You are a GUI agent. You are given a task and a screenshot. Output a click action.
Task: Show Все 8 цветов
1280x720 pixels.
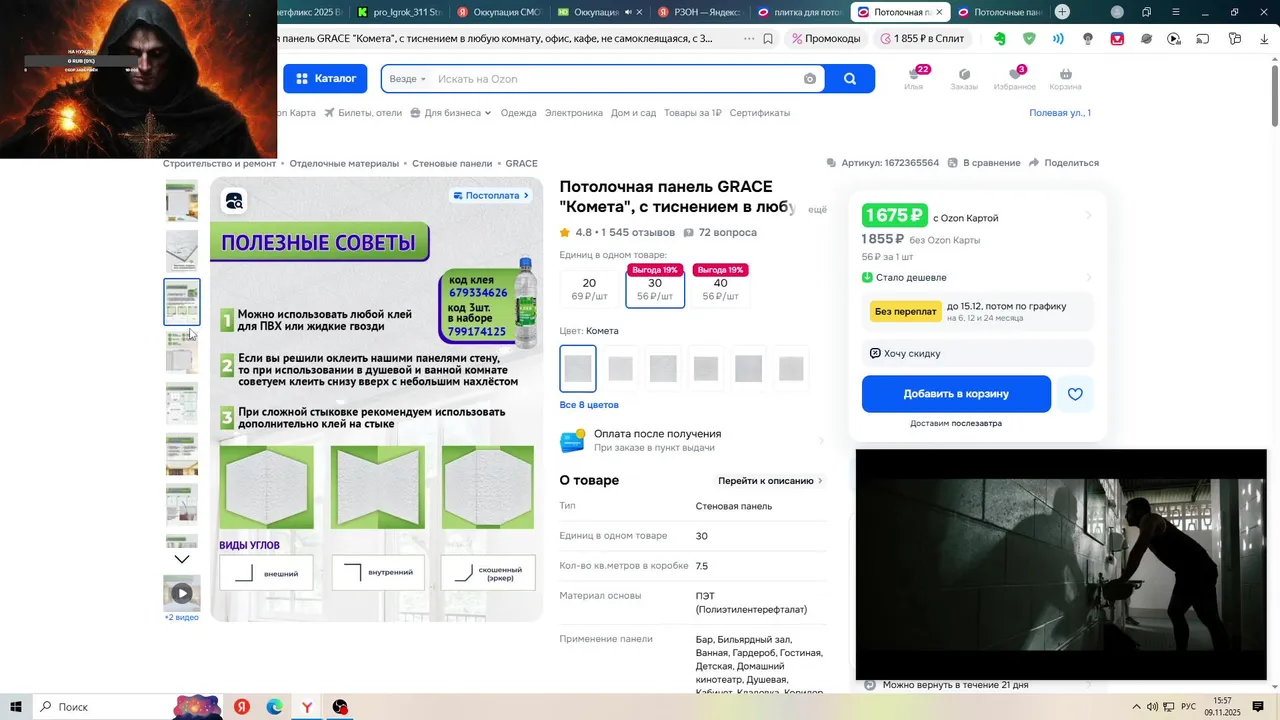[x=589, y=405]
